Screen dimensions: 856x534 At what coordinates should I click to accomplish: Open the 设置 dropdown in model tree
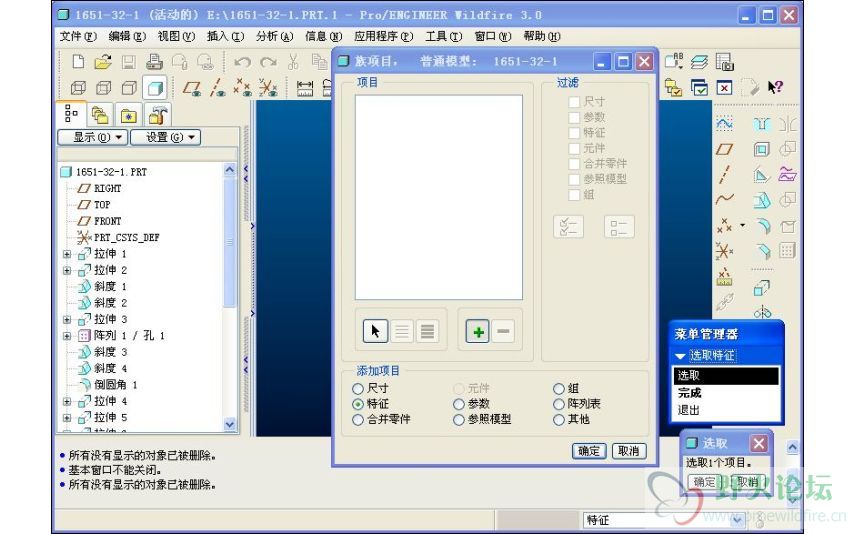pyautogui.click(x=166, y=137)
